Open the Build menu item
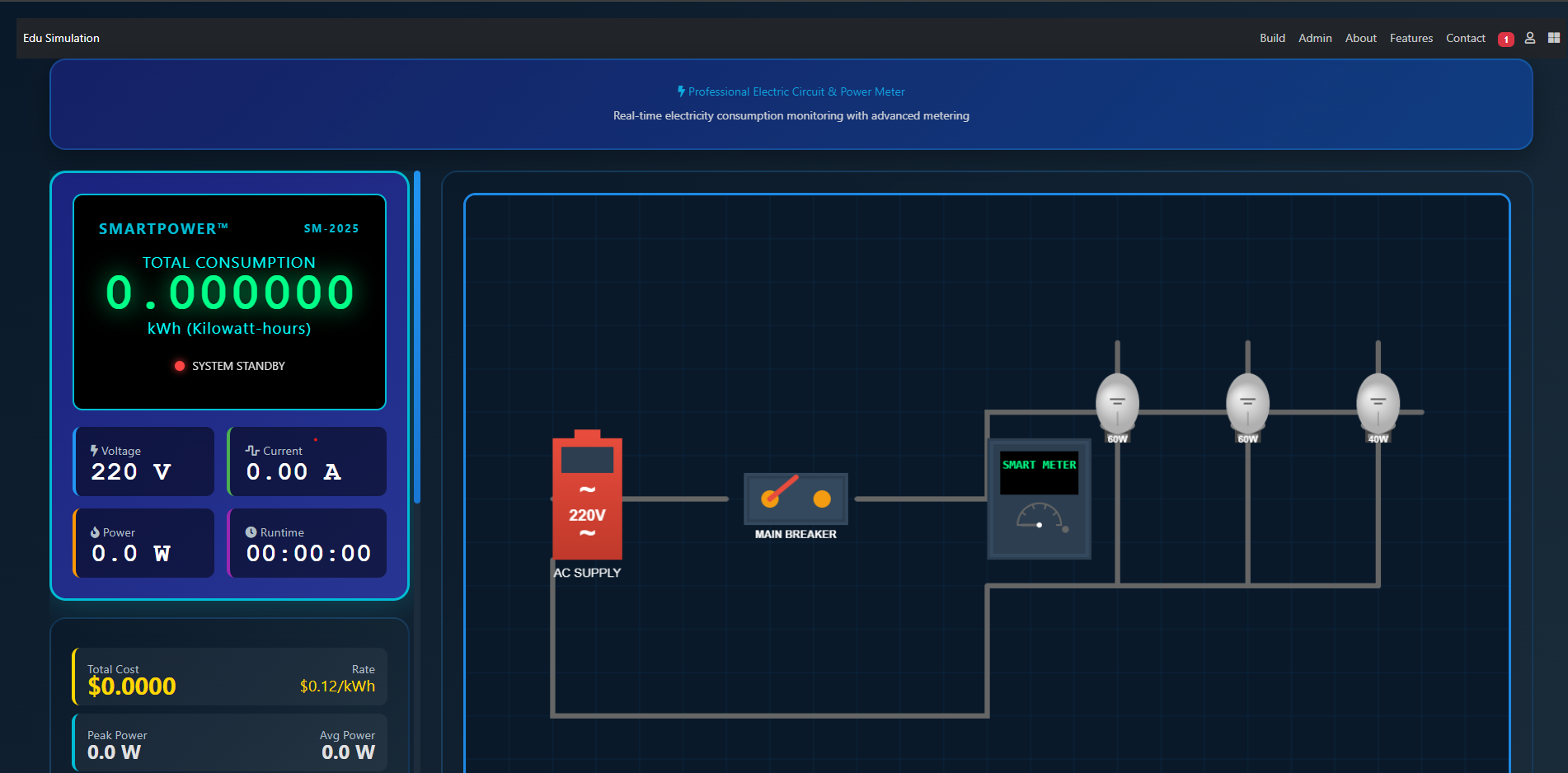The width and height of the screenshot is (1568, 773). [x=1272, y=38]
